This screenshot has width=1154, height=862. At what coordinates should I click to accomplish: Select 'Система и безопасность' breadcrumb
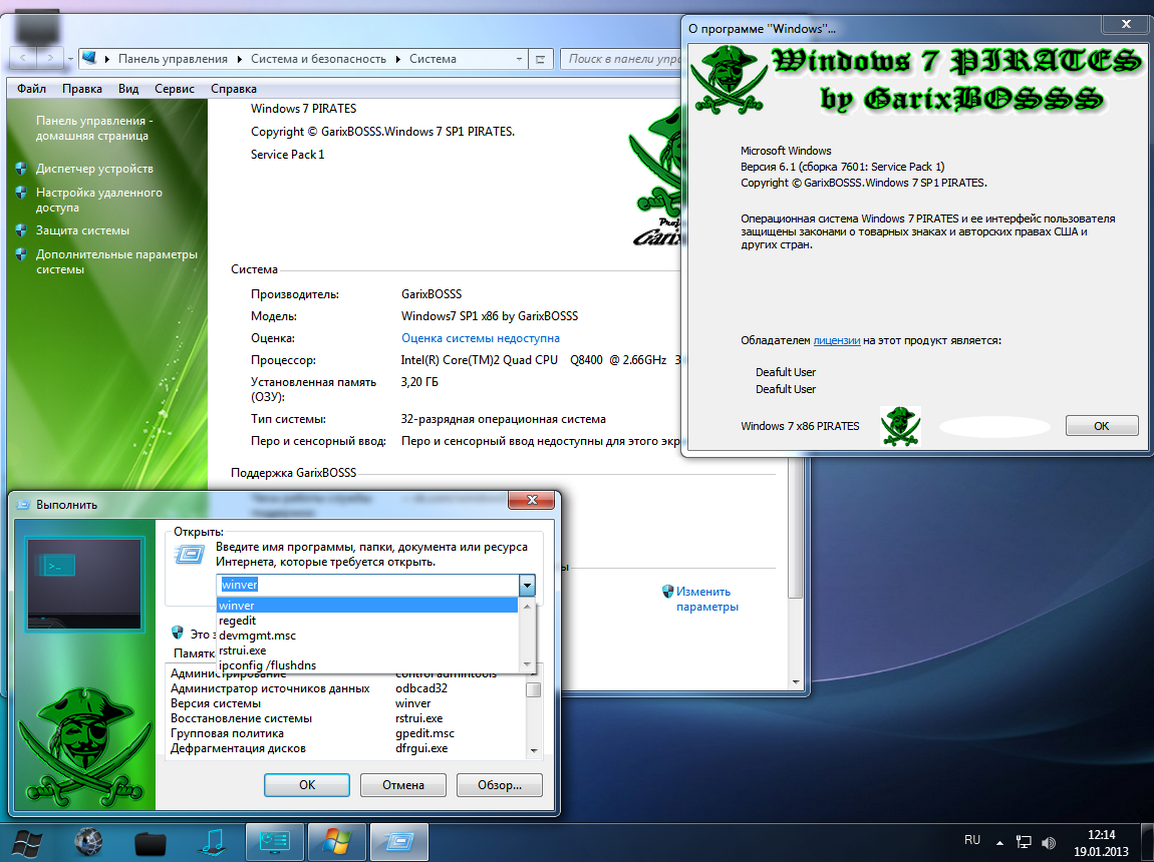tap(318, 59)
